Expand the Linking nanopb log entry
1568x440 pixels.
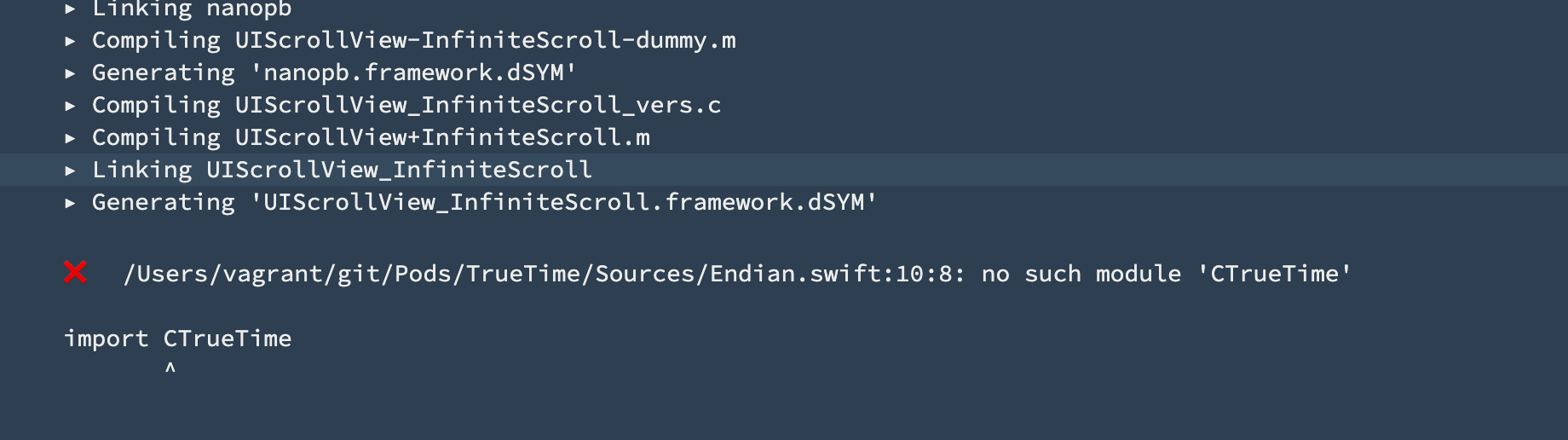[71, 9]
